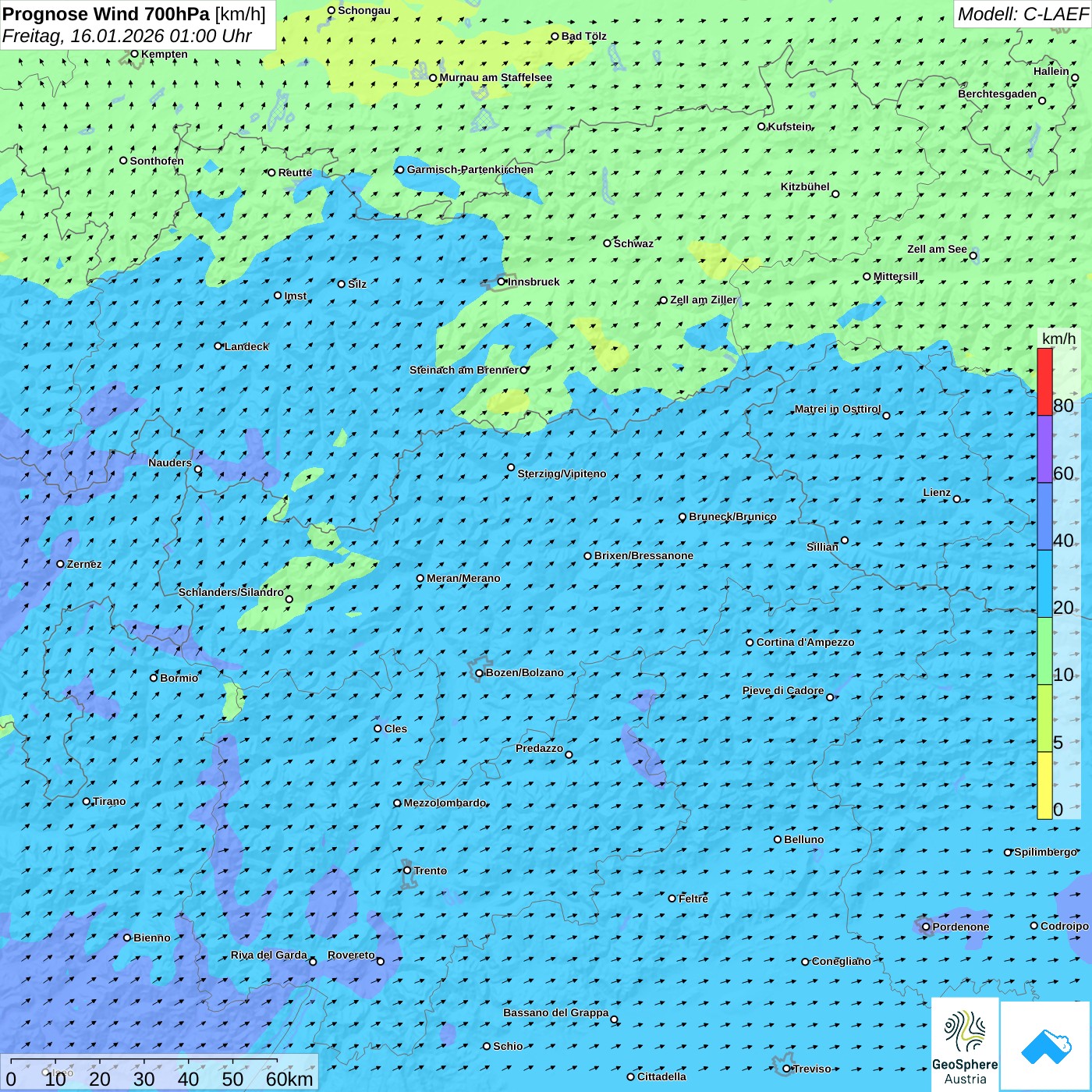Viewport: 1092px width, 1092px height.
Task: Select the 'Sonthofen' town label
Action: click(x=157, y=161)
